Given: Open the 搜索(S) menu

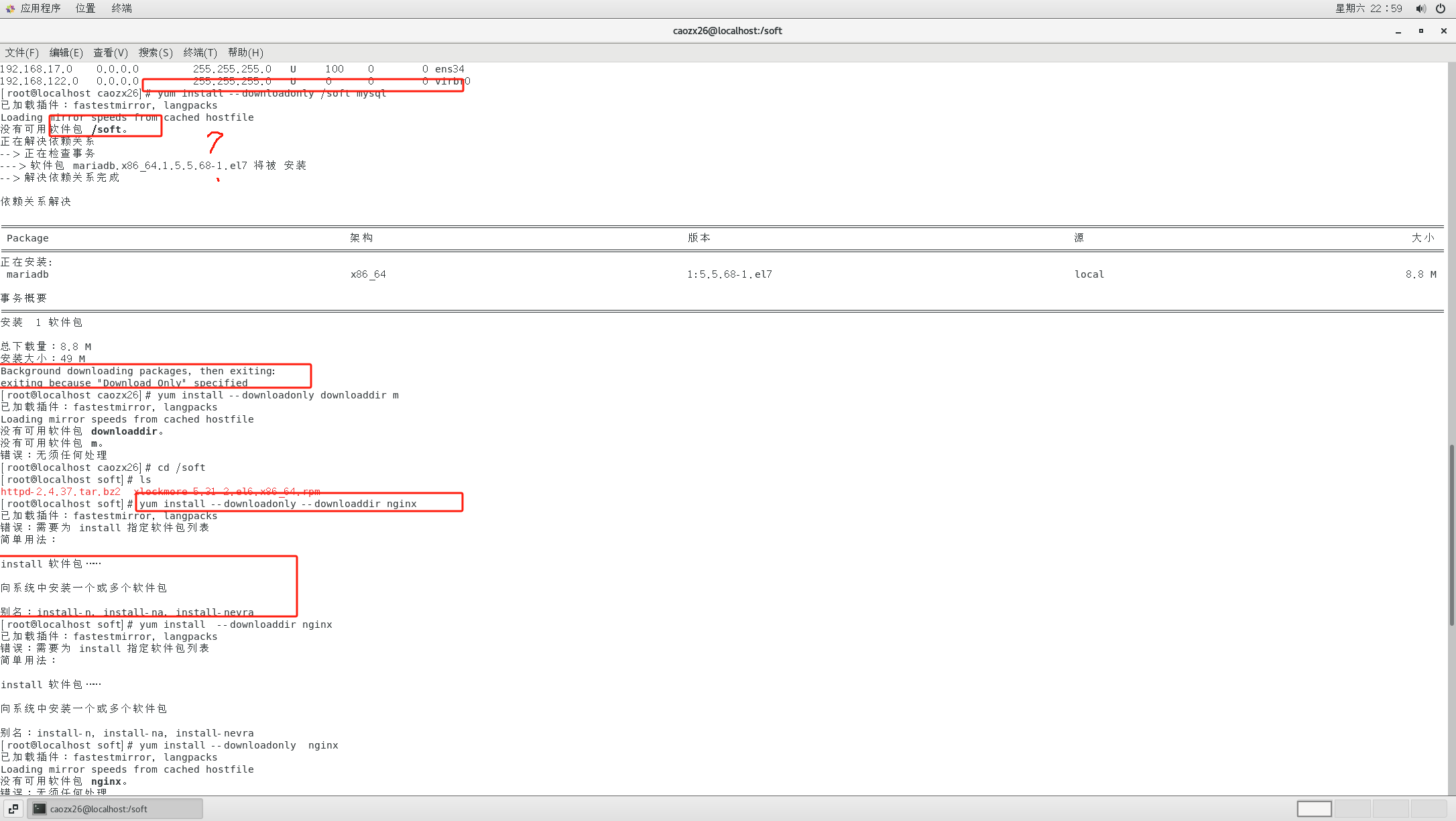Looking at the screenshot, I should 156,52.
